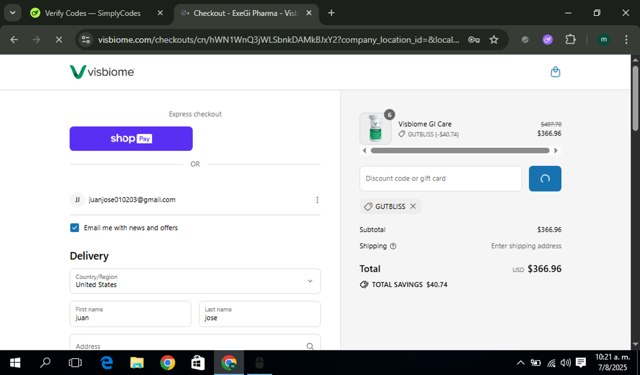Click the address bar URL
The image size is (640, 375).
tap(278, 40)
